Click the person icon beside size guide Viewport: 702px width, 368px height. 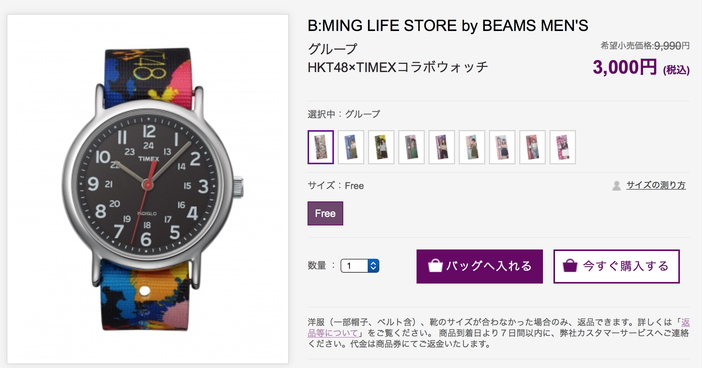[x=616, y=185]
